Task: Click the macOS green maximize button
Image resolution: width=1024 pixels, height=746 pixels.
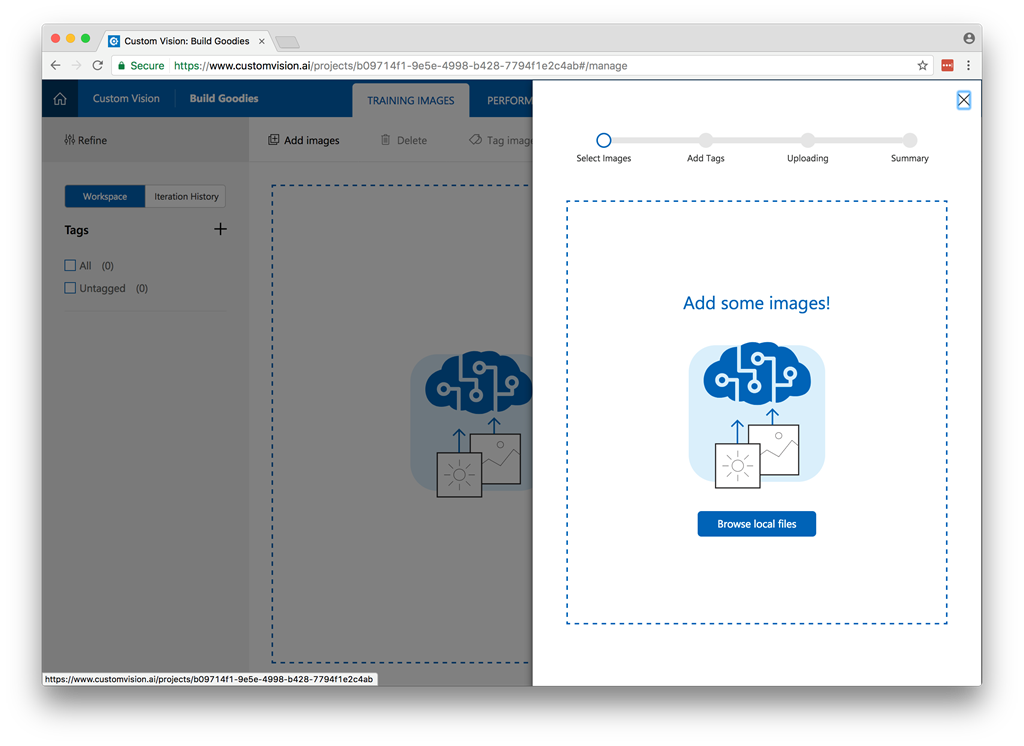Action: pos(86,39)
